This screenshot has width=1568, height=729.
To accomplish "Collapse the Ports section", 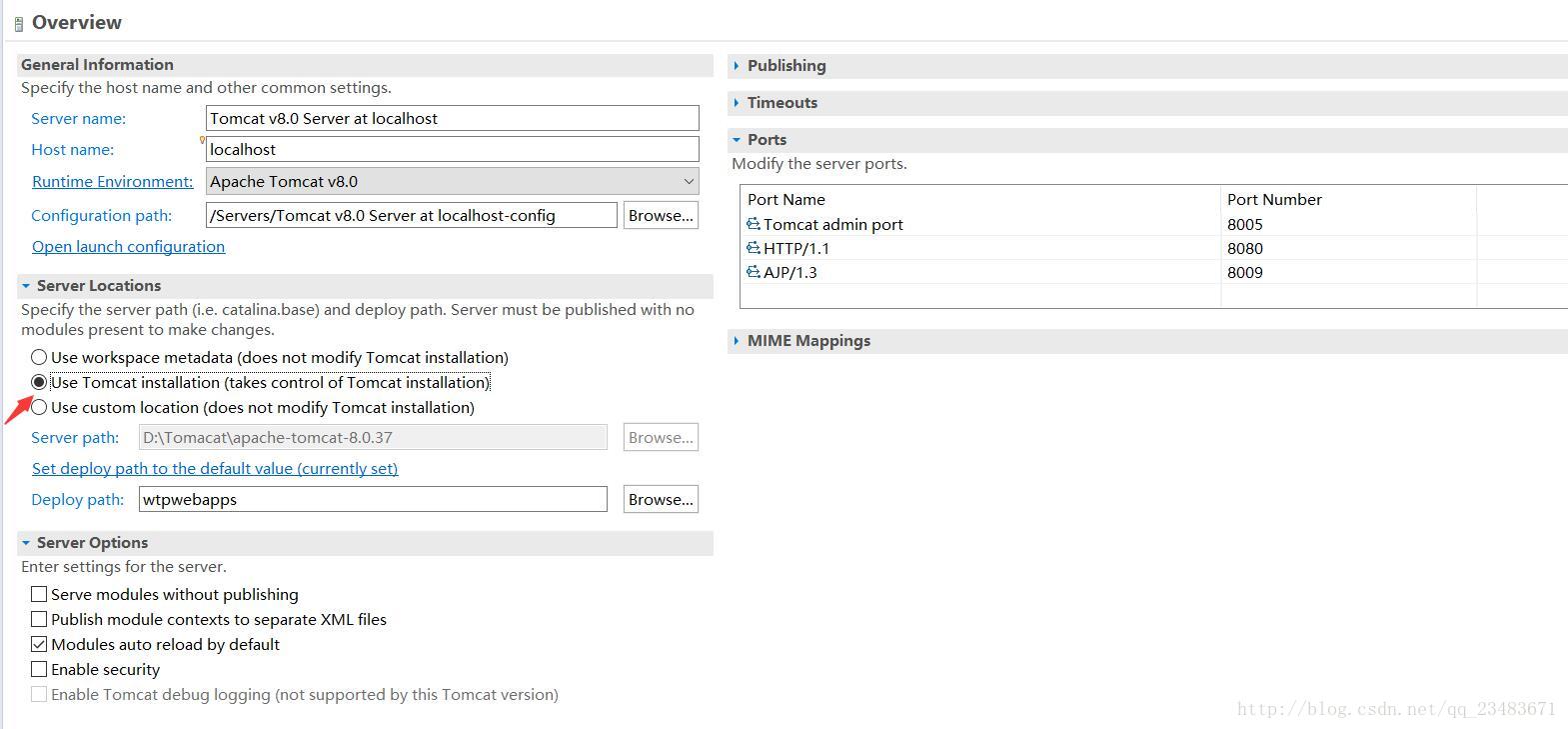I will point(737,139).
